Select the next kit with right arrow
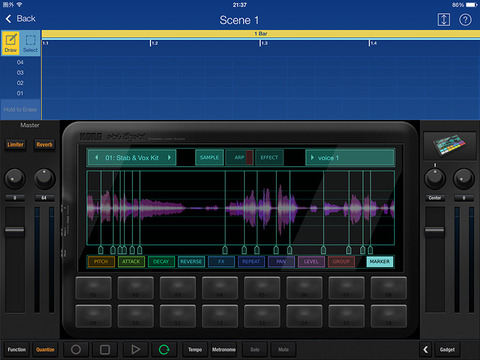The image size is (480, 360). point(169,157)
